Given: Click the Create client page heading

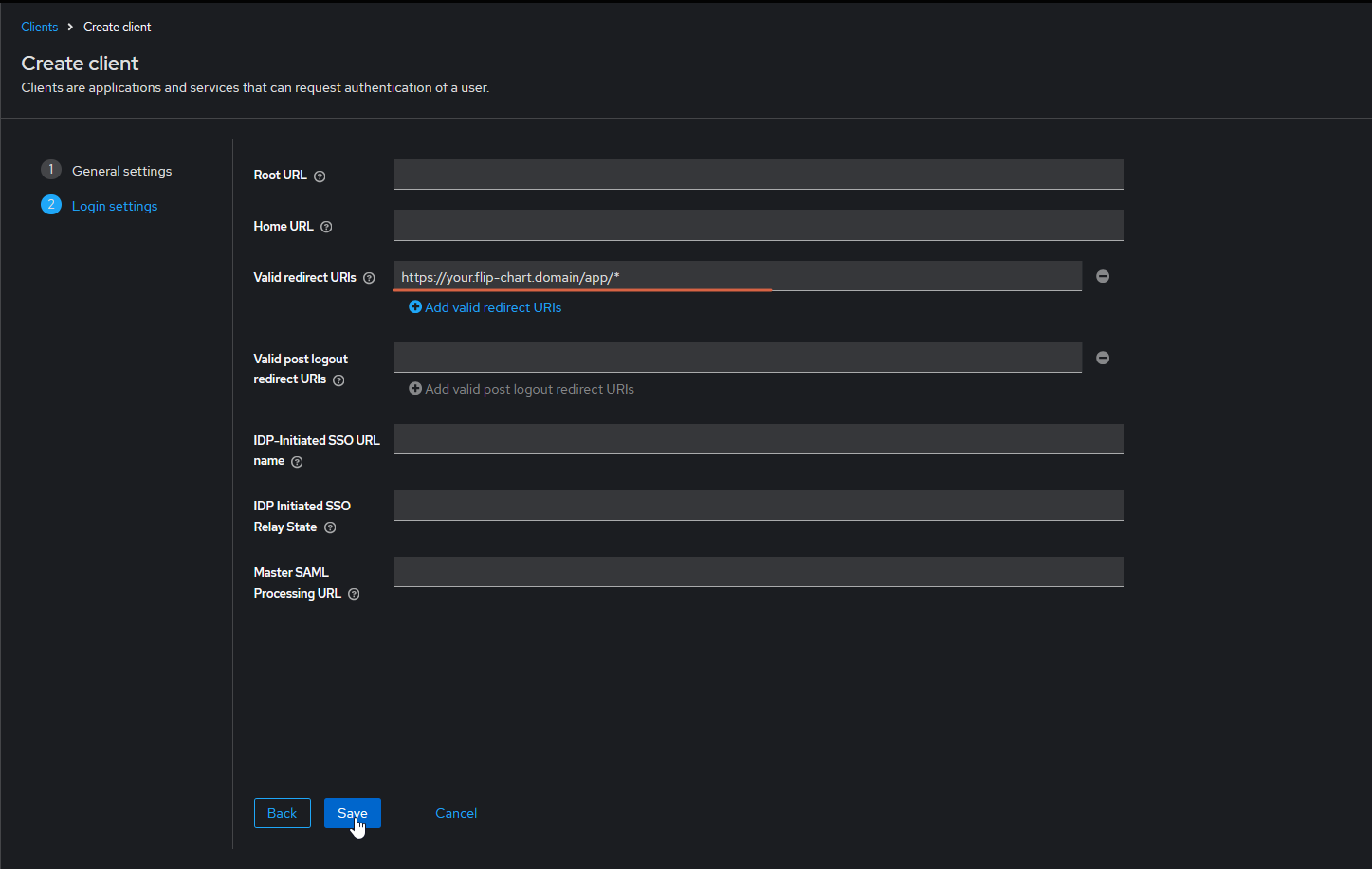Looking at the screenshot, I should point(81,64).
